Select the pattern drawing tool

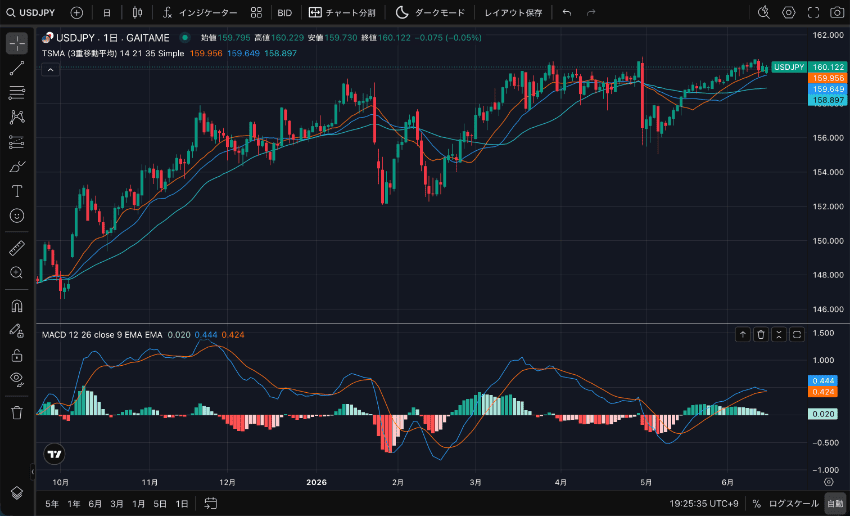pos(17,117)
